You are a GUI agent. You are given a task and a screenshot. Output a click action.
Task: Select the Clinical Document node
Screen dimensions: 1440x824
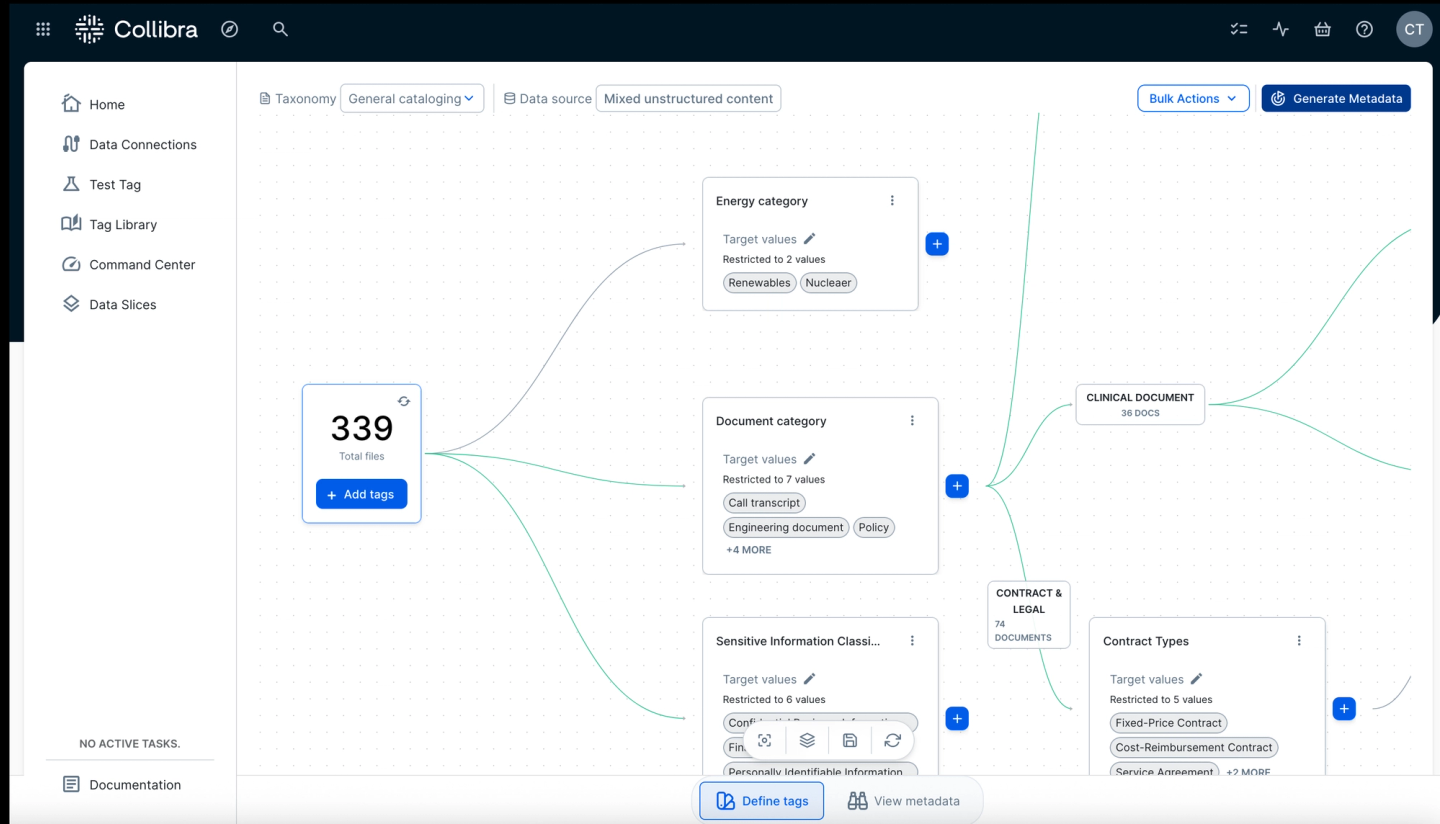tap(1140, 404)
